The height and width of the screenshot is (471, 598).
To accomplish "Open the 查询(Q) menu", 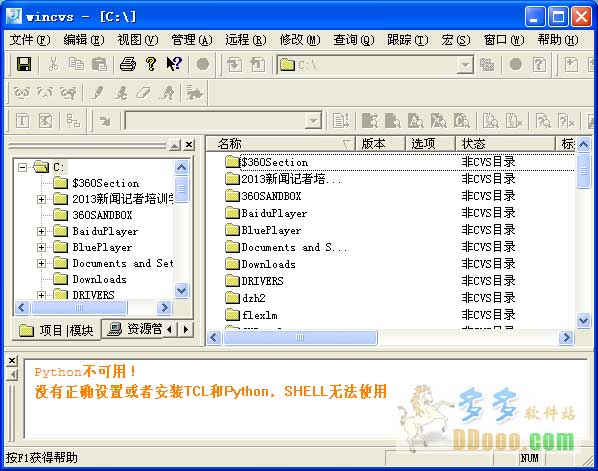I will click(x=354, y=40).
